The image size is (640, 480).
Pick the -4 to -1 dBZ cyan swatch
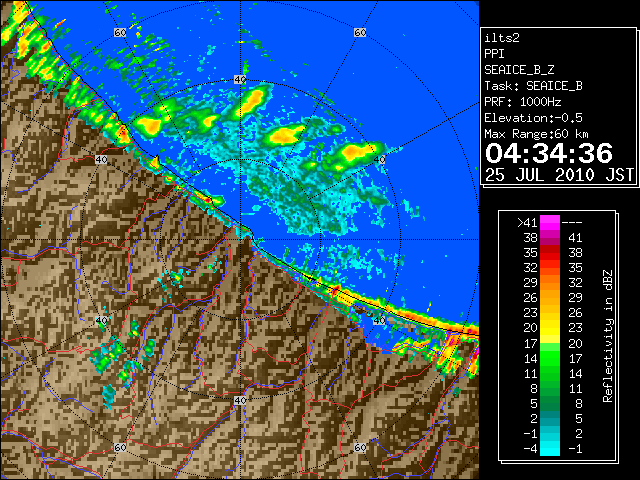(550, 448)
